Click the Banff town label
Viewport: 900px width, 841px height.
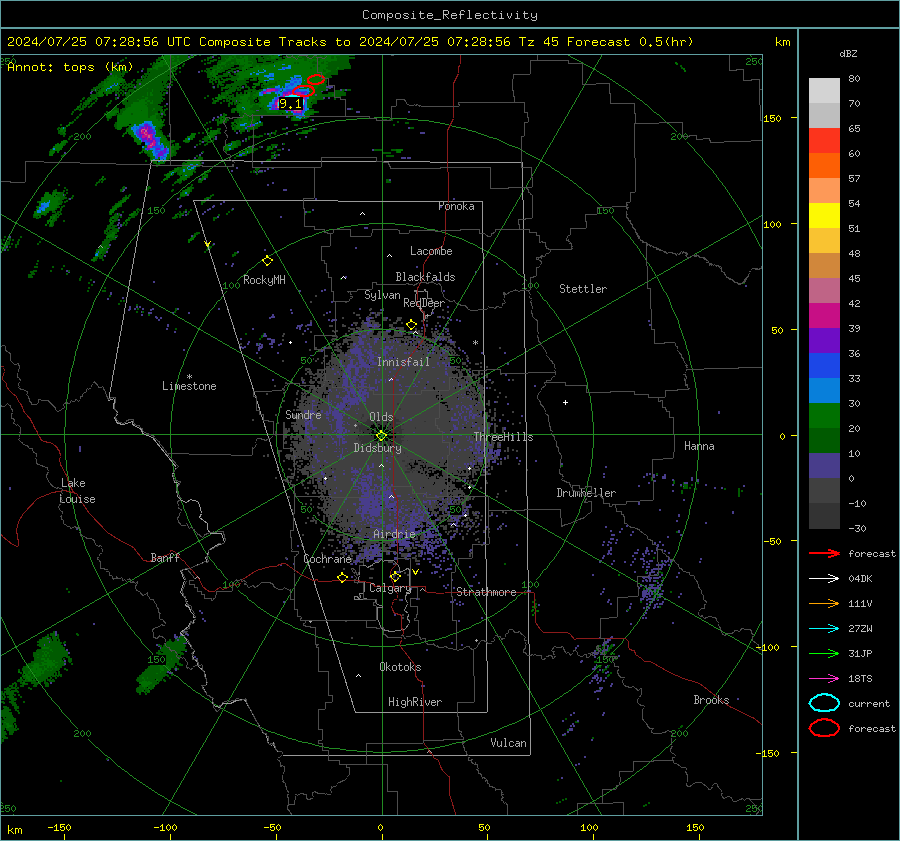coord(165,557)
